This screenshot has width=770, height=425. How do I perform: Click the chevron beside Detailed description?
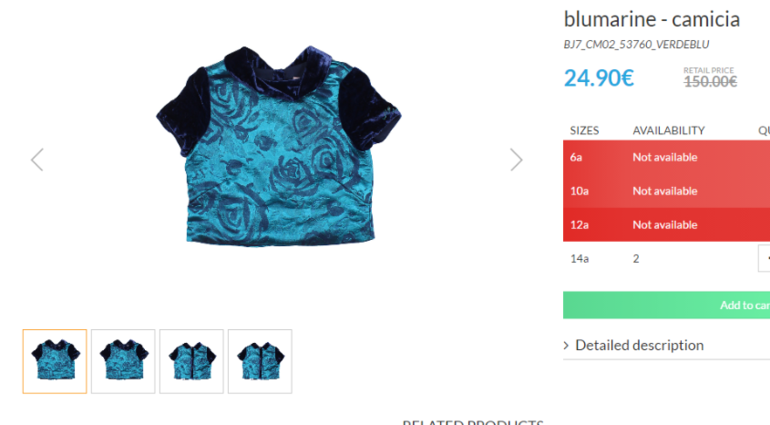(x=566, y=346)
